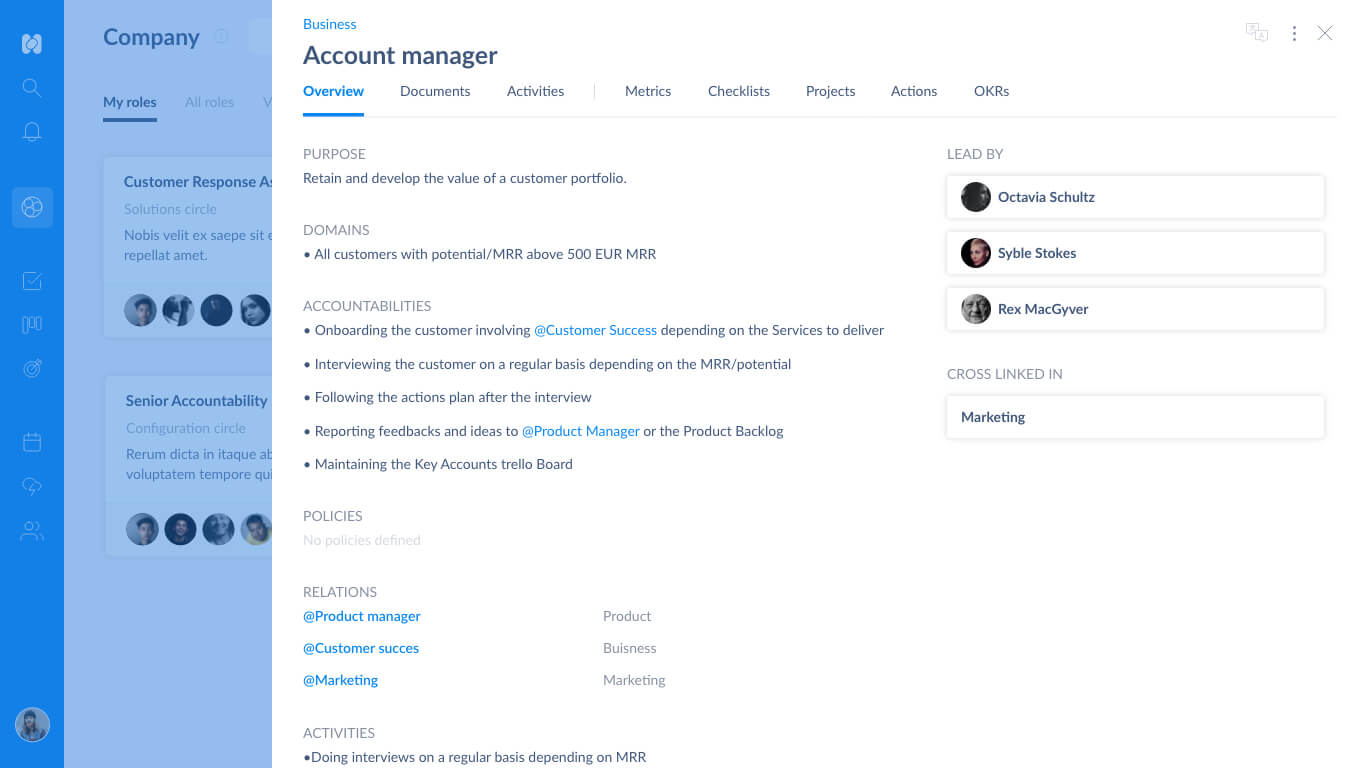This screenshot has width=1366, height=768.
Task: Open the target goals sidebar icon
Action: coord(32,369)
